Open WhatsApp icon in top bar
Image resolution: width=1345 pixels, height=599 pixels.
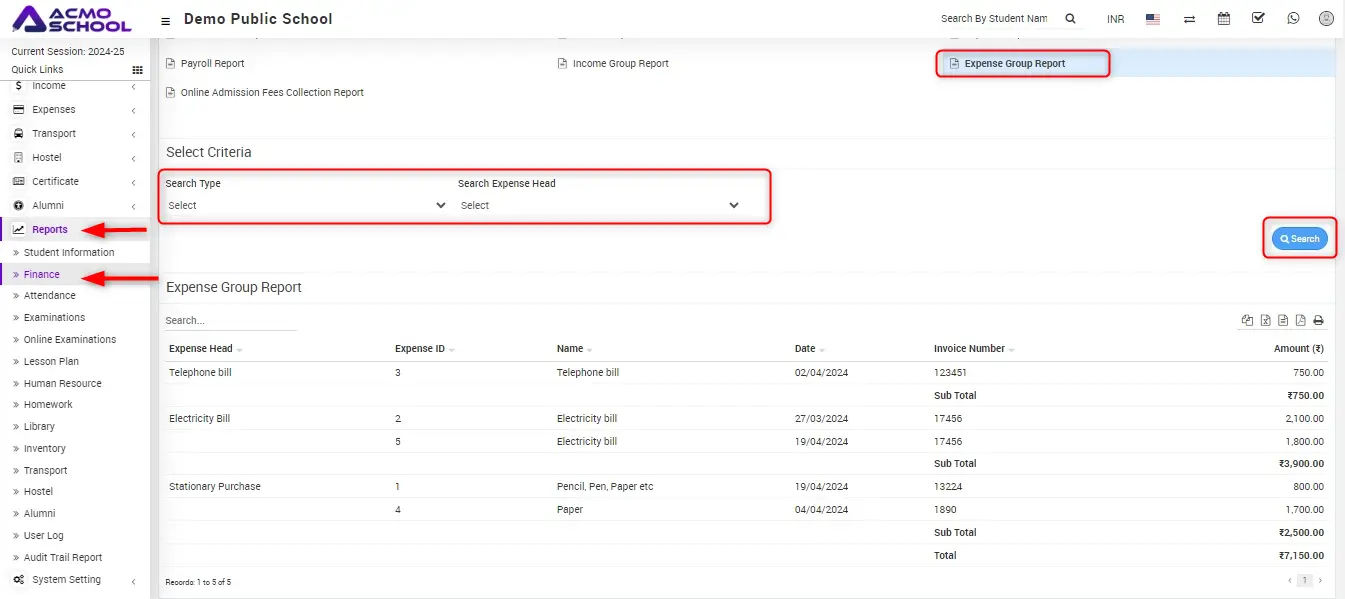pyautogui.click(x=1293, y=19)
